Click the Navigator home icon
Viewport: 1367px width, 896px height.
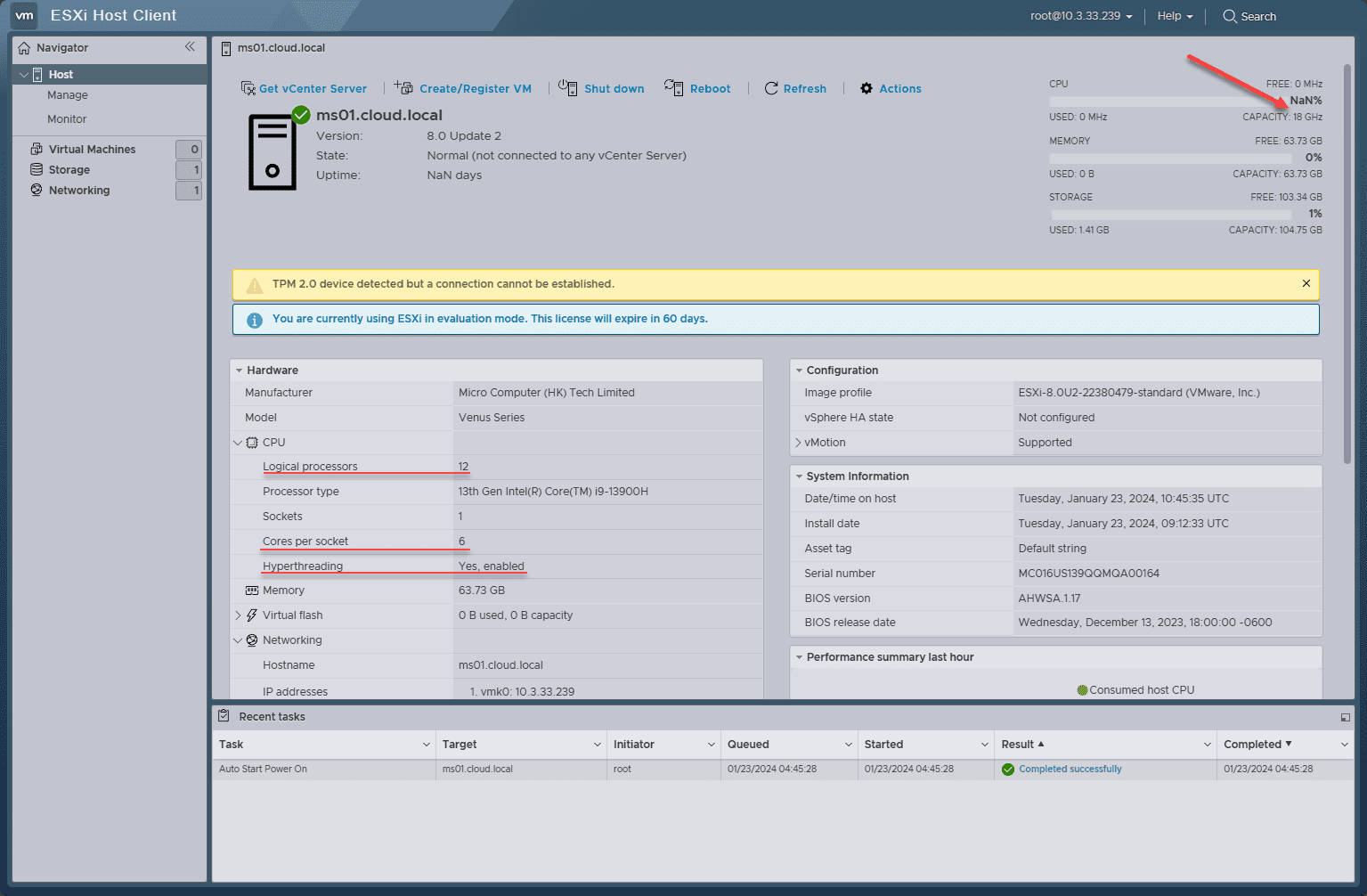[24, 48]
